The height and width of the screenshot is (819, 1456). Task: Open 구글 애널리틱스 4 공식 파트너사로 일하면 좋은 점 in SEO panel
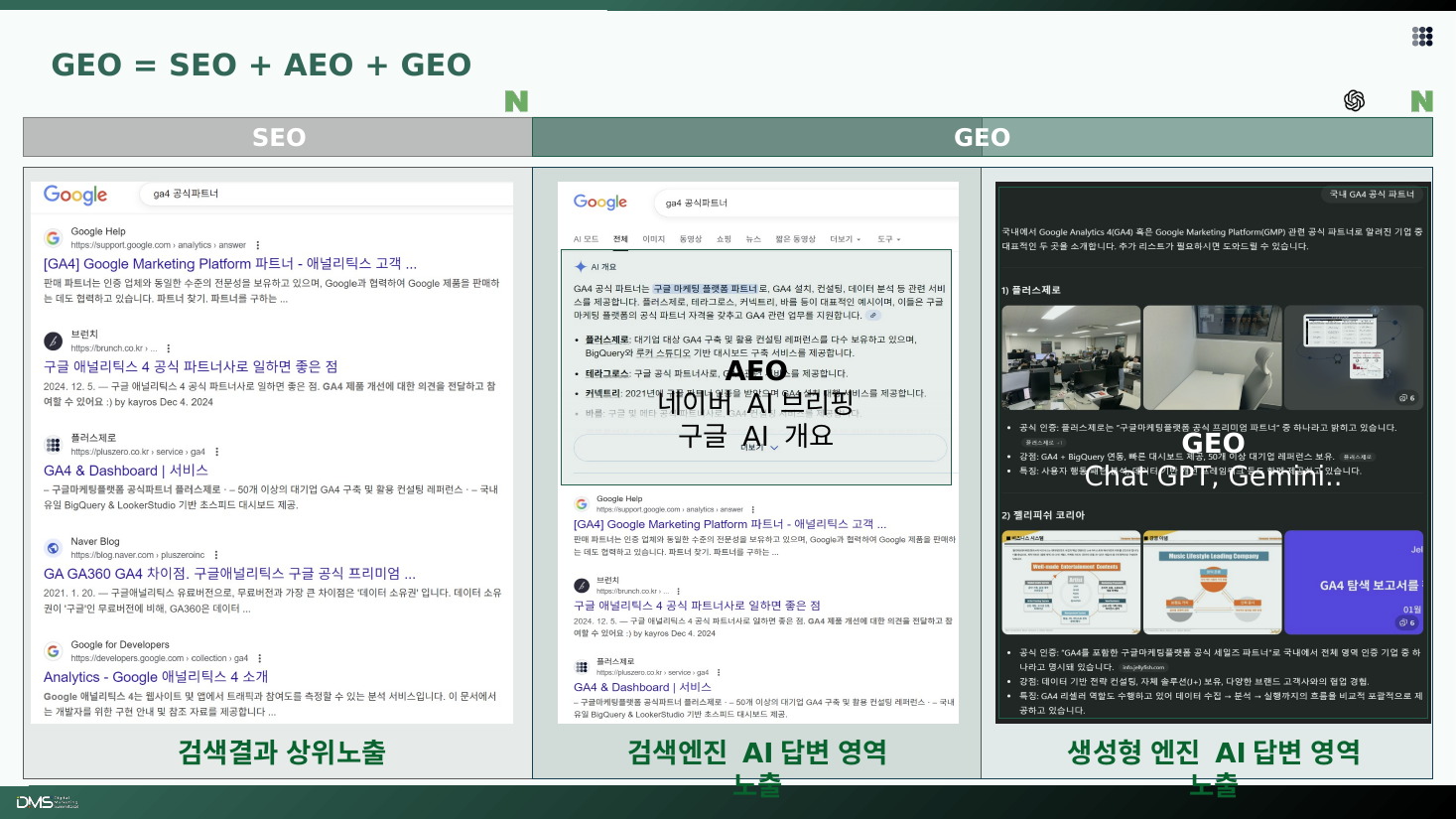[191, 367]
